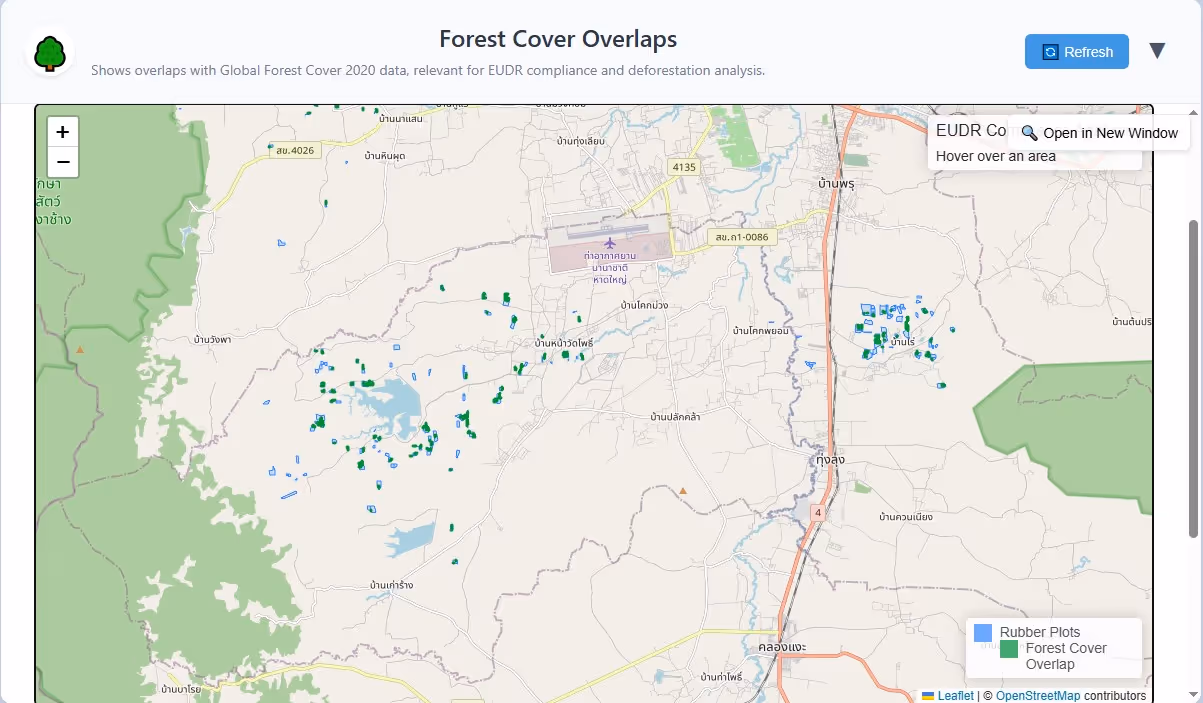Click the green tree logo icon

50,52
